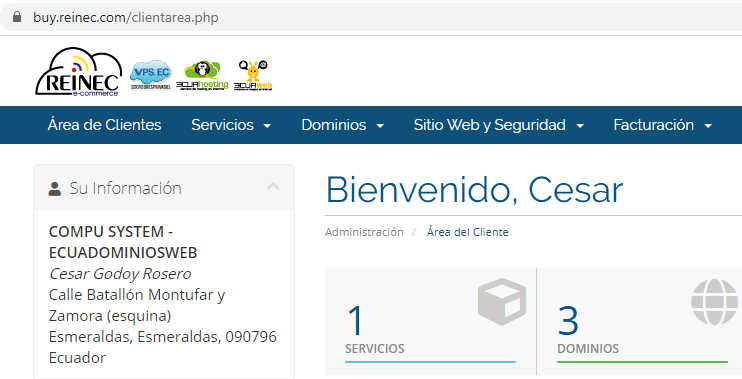Click the VPS.EC logo

151,75
